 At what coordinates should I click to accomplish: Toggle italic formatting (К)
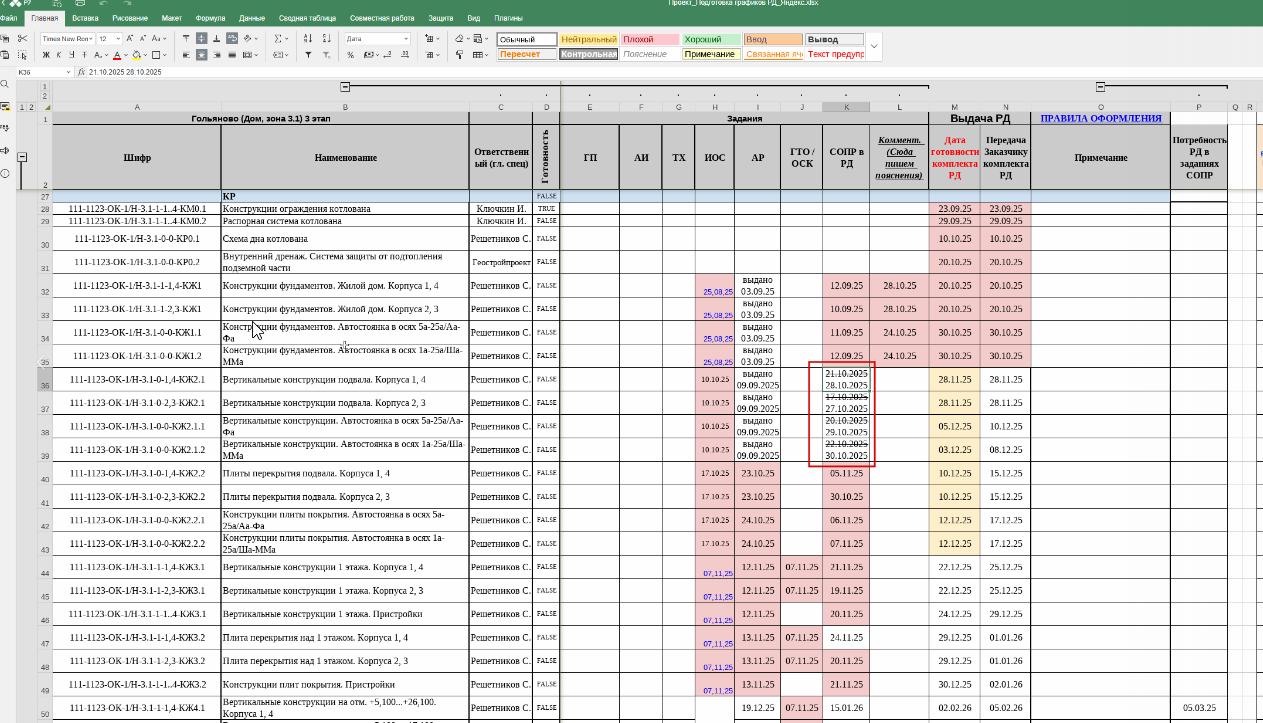(59, 55)
